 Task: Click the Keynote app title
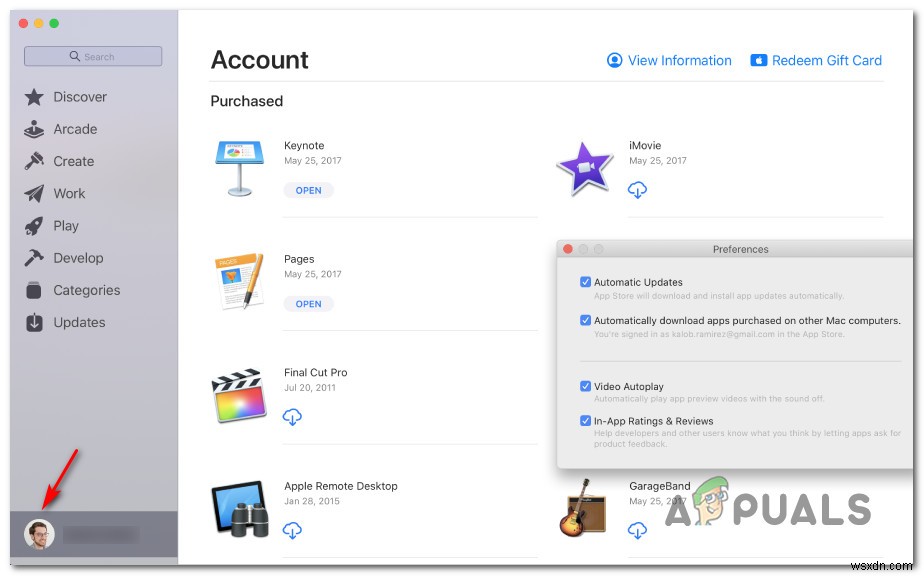pos(304,146)
